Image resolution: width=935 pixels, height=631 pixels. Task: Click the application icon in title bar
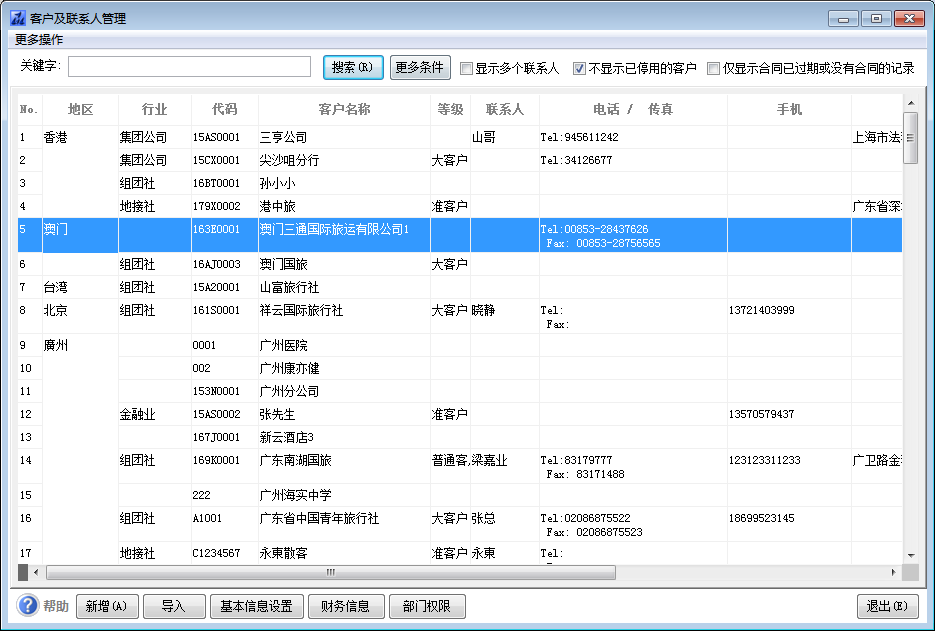click(x=17, y=19)
